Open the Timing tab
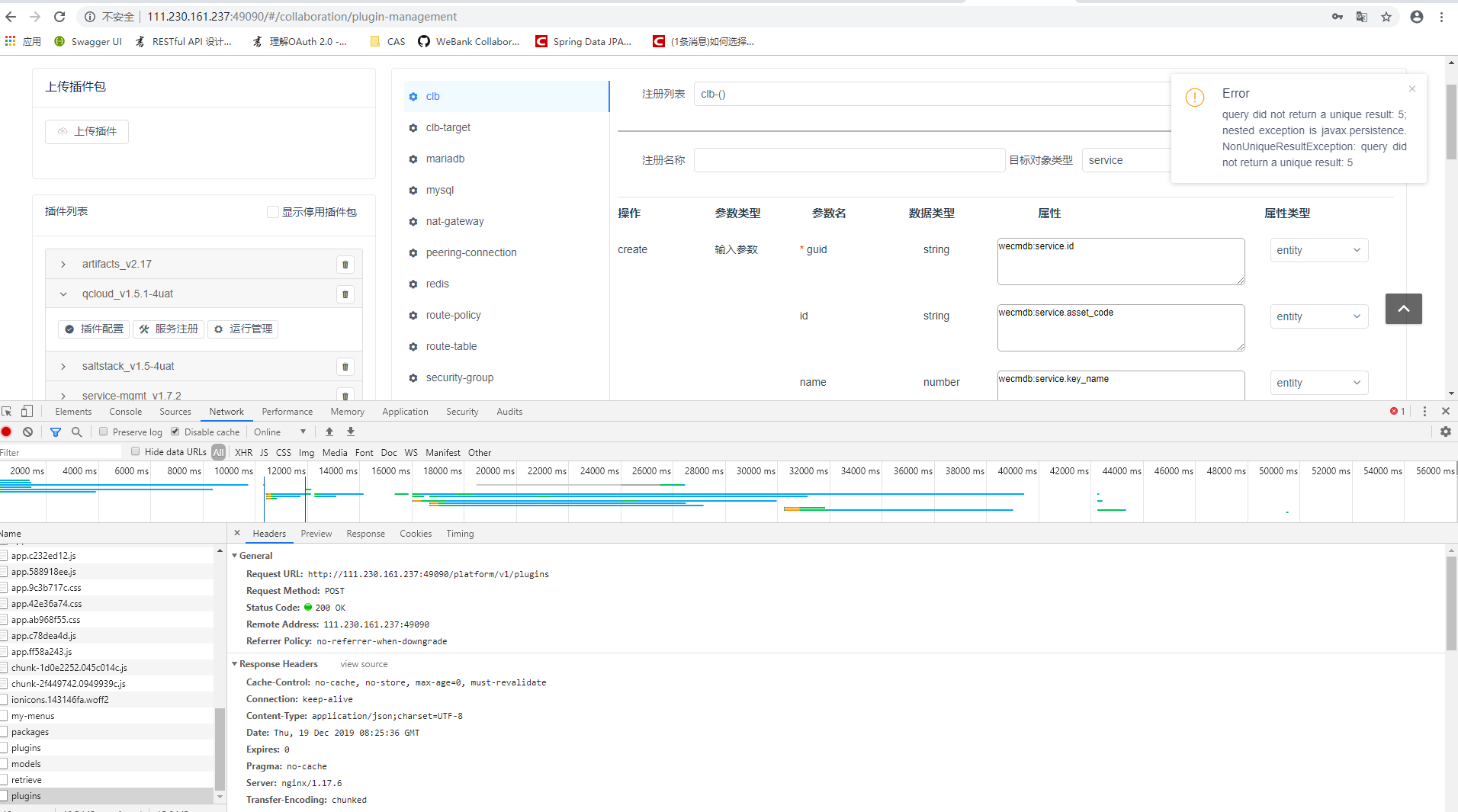1458x812 pixels. pyautogui.click(x=460, y=534)
